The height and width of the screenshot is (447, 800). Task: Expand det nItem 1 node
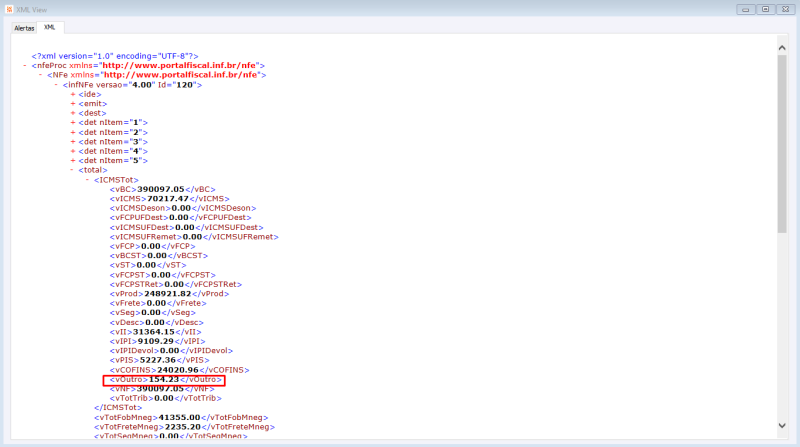[73, 122]
